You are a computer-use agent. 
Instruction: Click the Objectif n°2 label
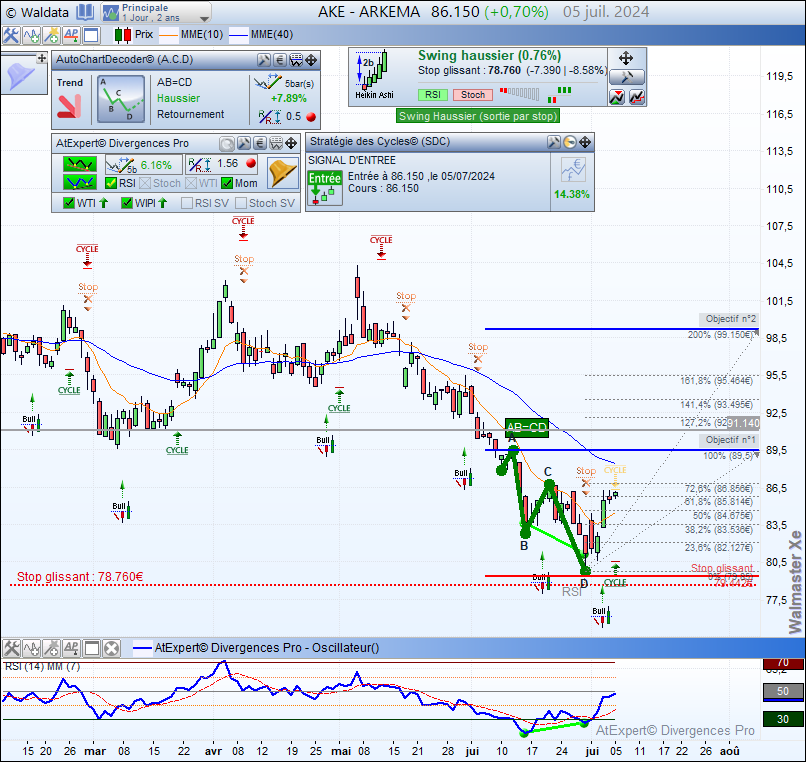pyautogui.click(x=730, y=319)
